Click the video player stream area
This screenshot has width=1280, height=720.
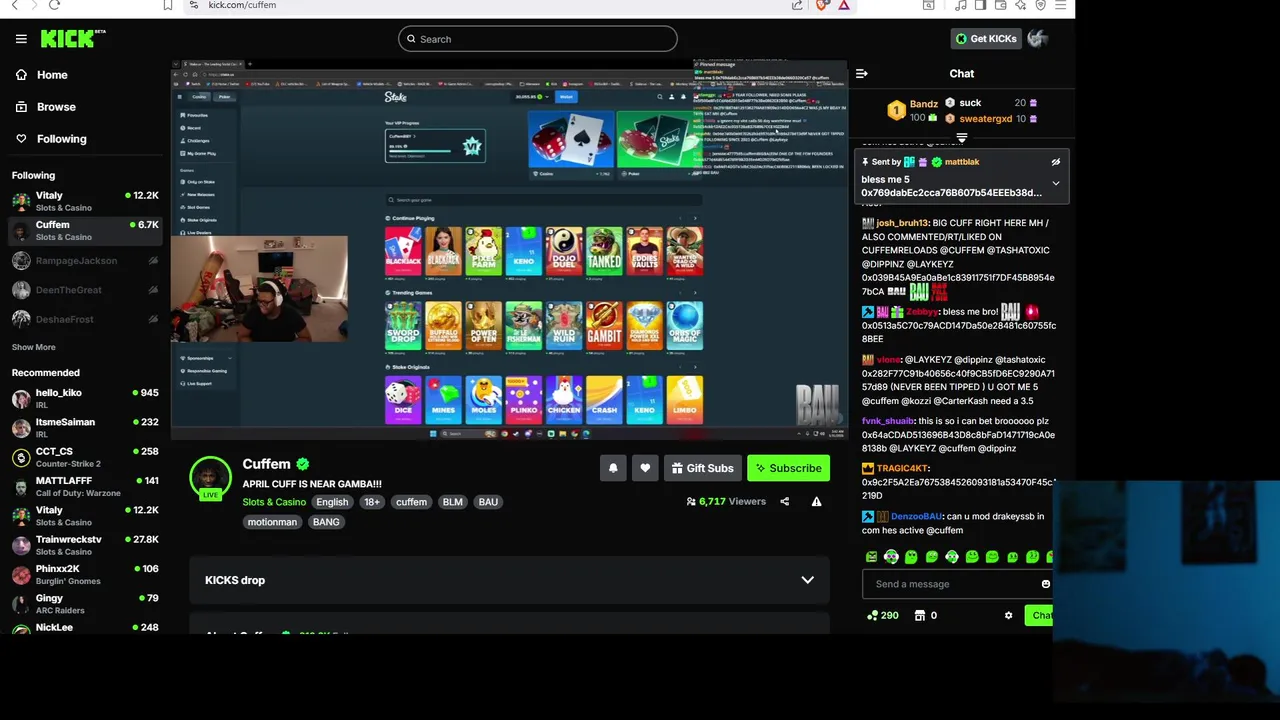[x=509, y=250]
